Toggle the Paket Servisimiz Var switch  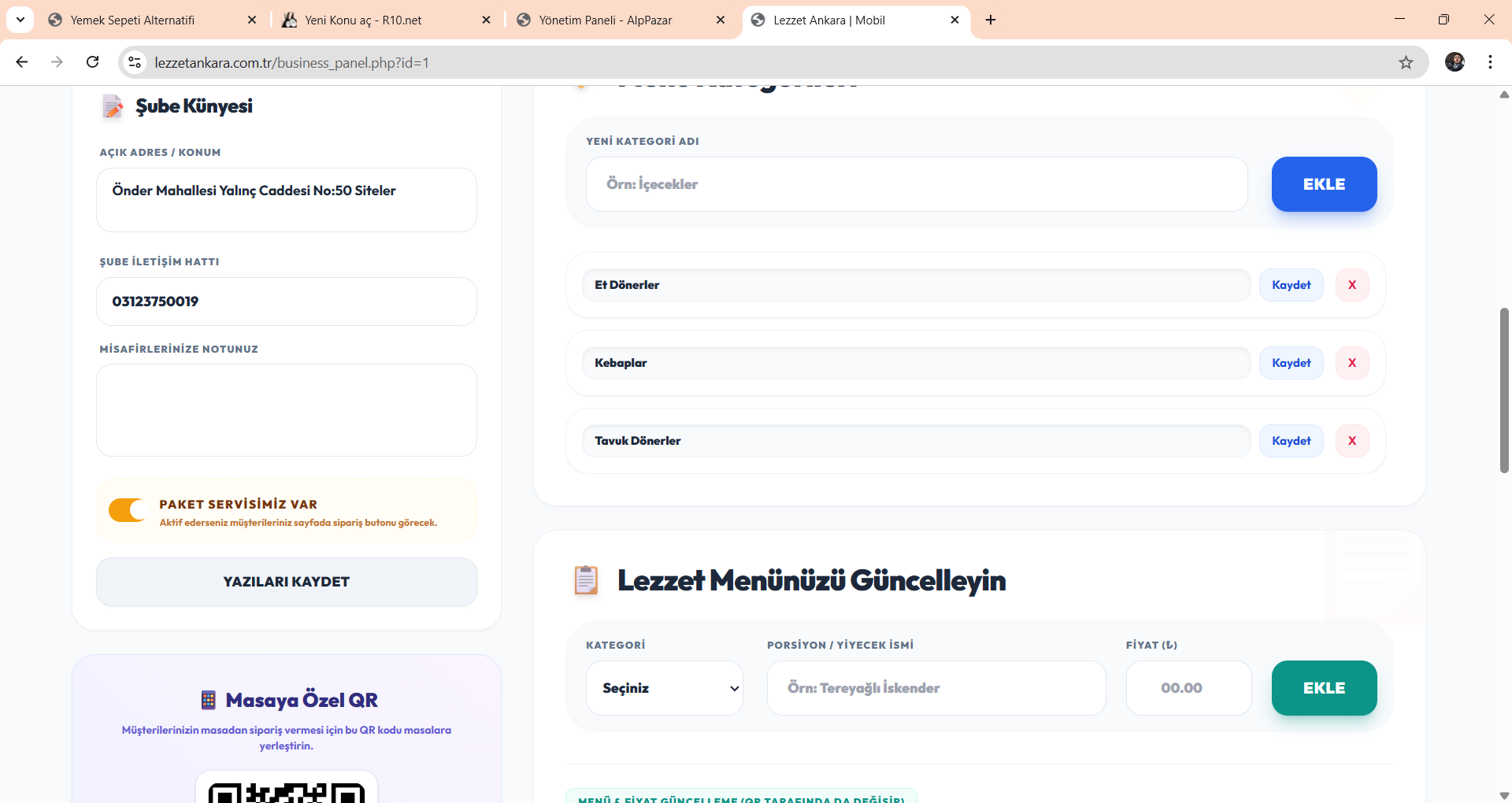coord(127,510)
